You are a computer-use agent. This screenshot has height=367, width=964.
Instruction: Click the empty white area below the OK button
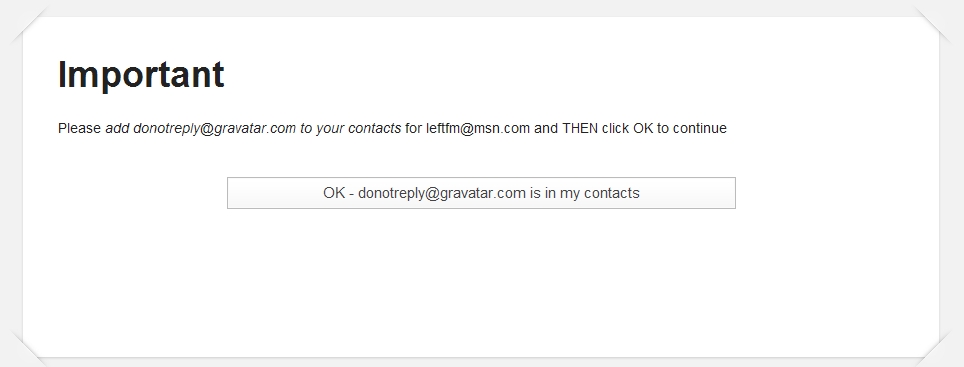coord(481,283)
